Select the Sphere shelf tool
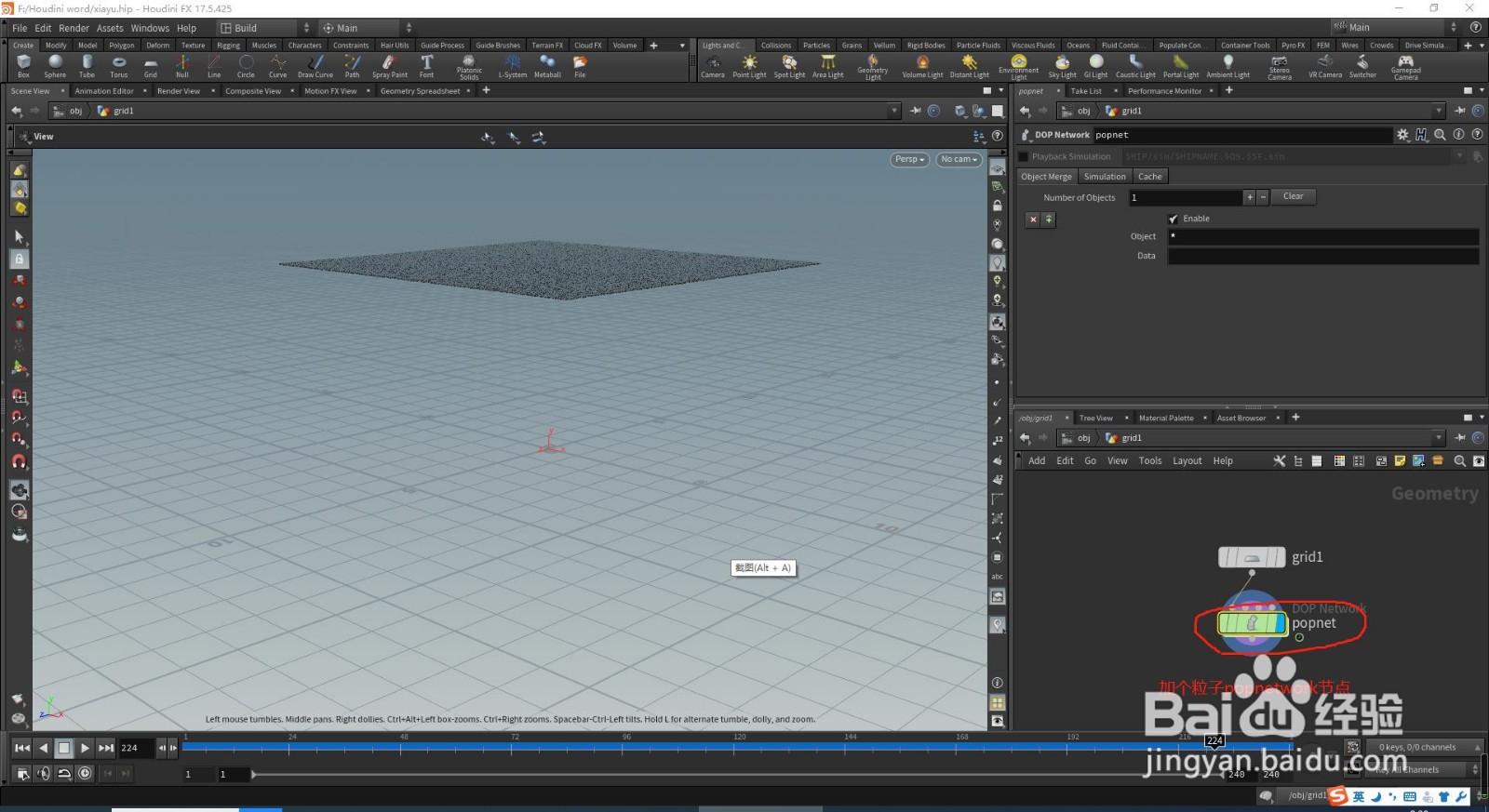Image resolution: width=1489 pixels, height=812 pixels. [55, 65]
